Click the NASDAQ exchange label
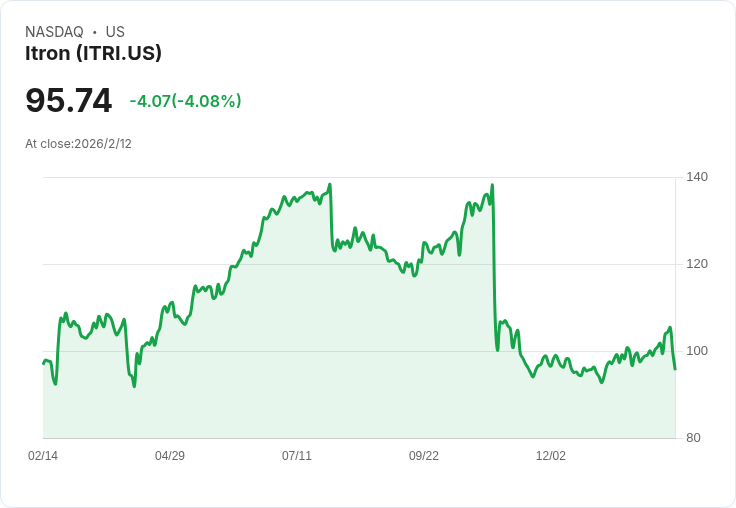The height and width of the screenshot is (508, 736). [54, 32]
